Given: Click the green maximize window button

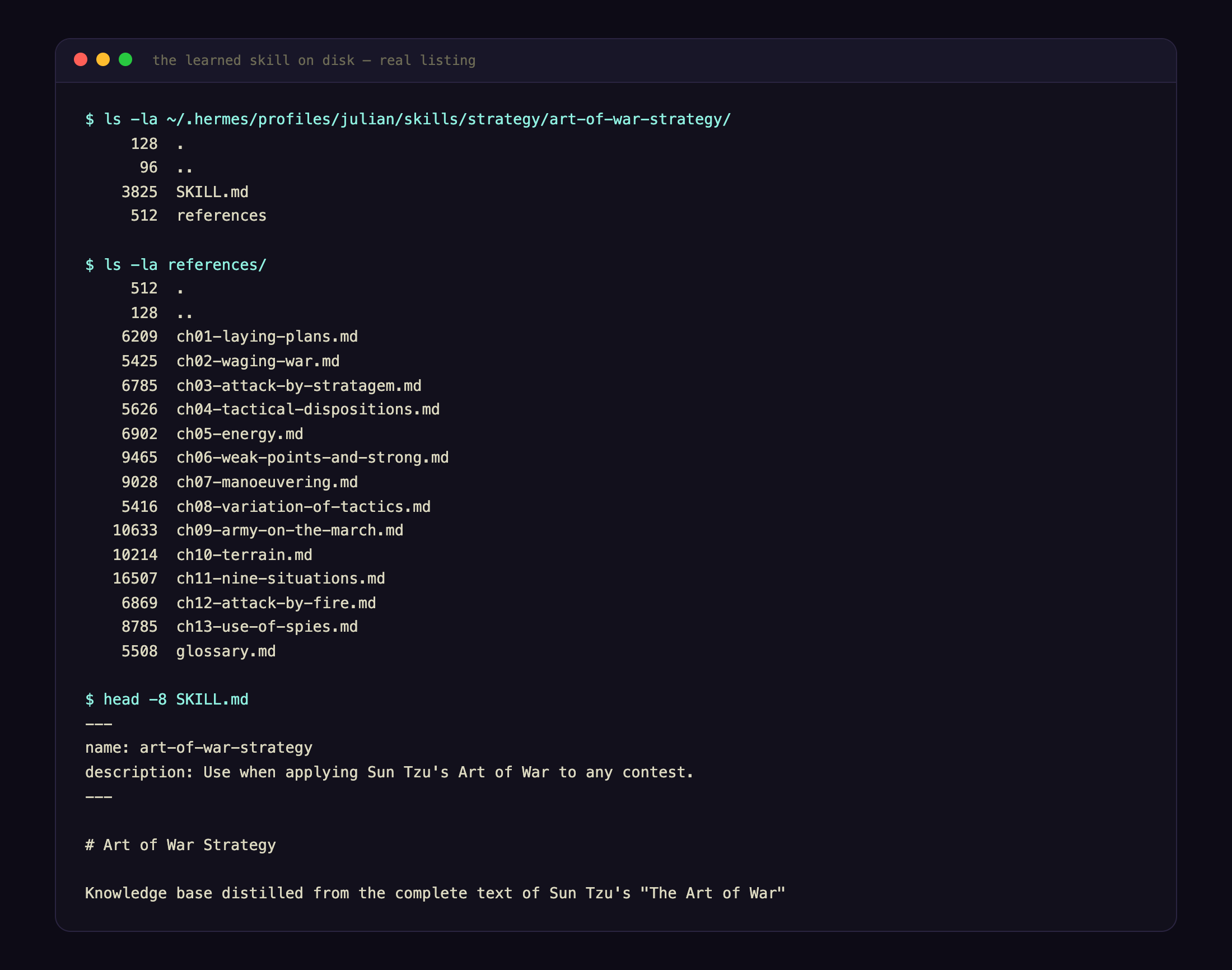Looking at the screenshot, I should coord(125,59).
